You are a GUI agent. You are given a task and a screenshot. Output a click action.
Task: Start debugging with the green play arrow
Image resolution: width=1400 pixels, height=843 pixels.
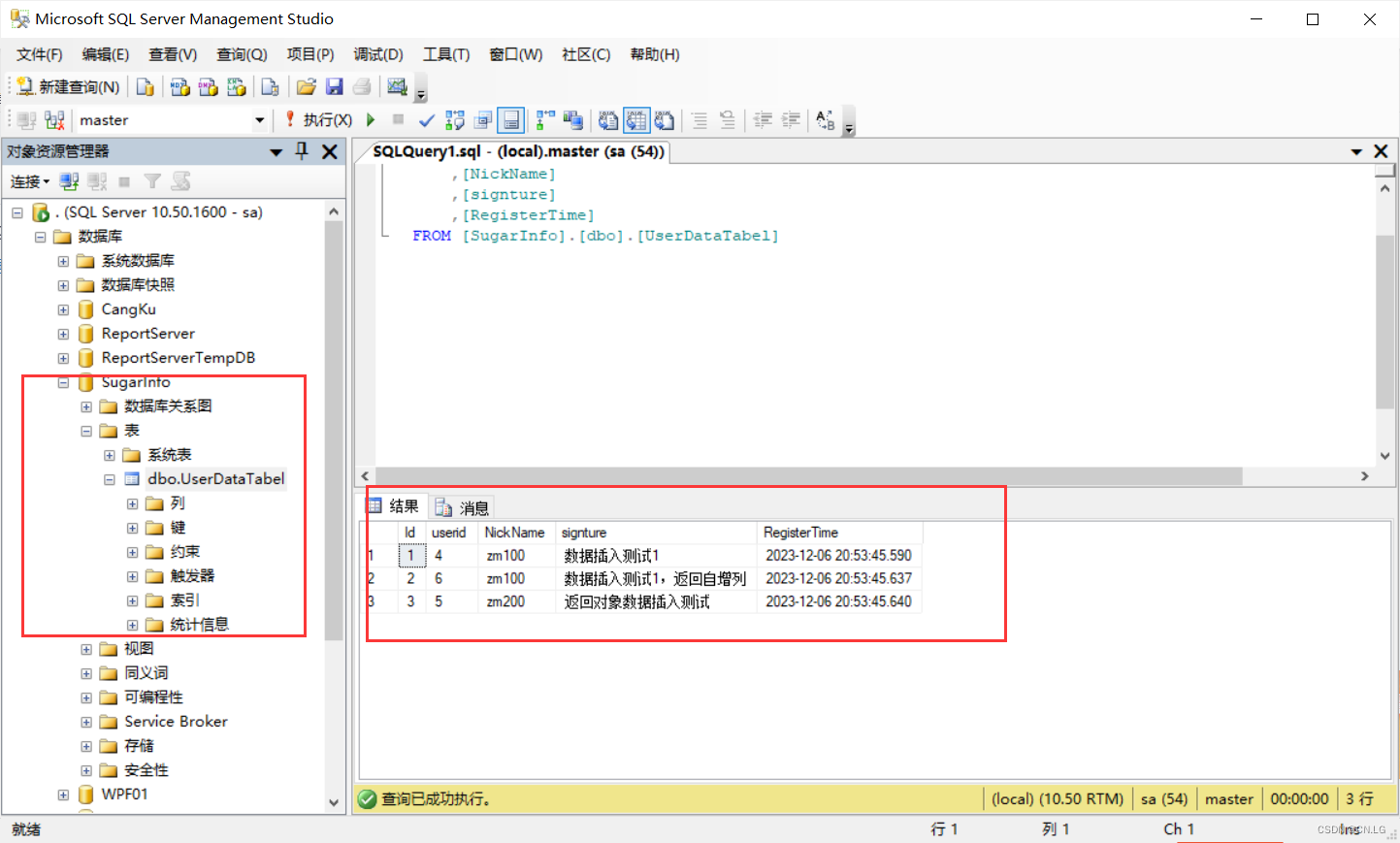(x=371, y=120)
